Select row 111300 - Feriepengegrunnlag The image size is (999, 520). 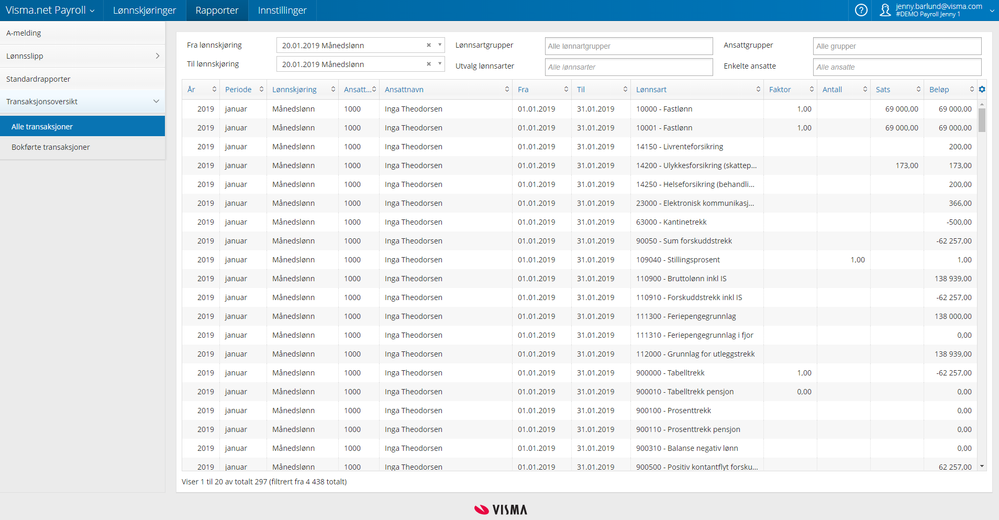pos(580,316)
